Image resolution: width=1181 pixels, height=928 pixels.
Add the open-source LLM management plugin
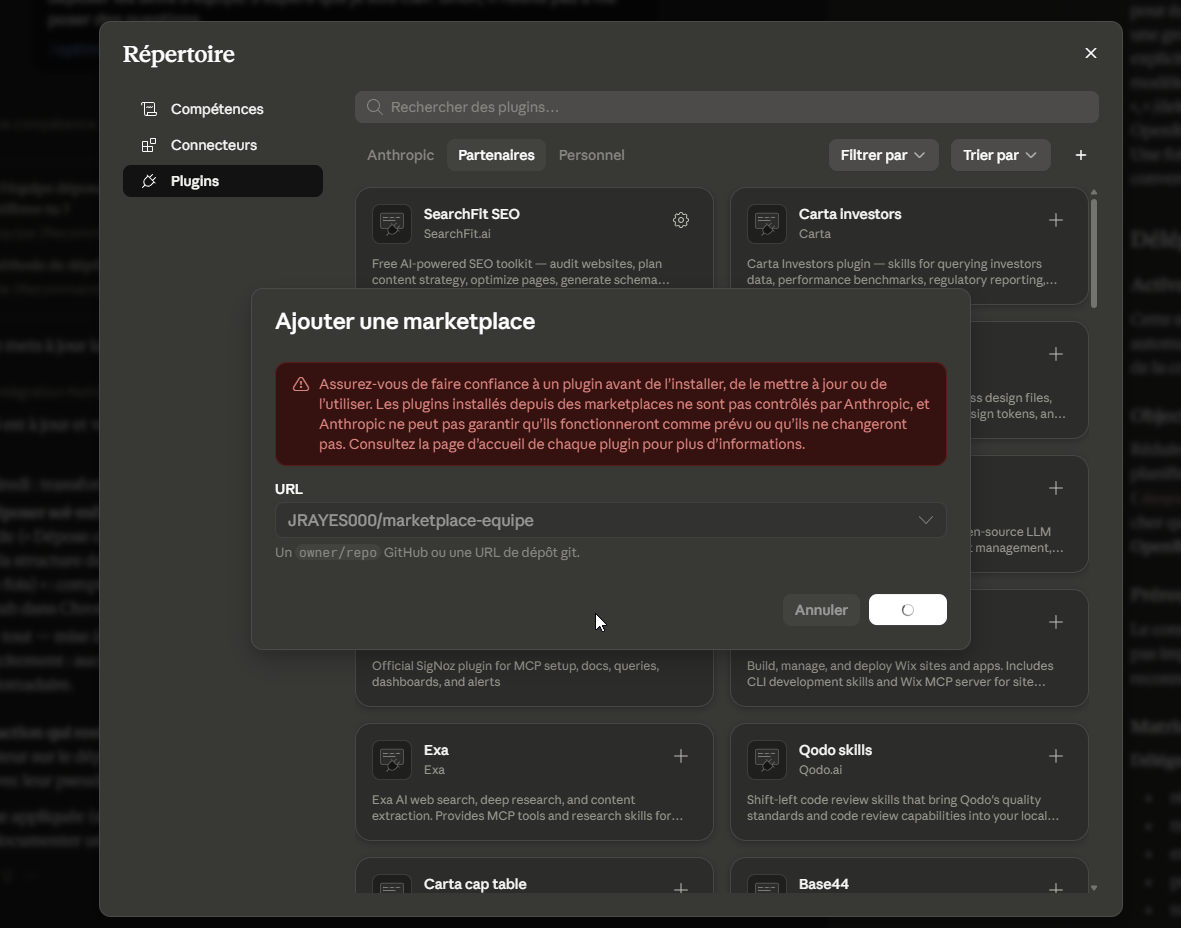(1055, 488)
